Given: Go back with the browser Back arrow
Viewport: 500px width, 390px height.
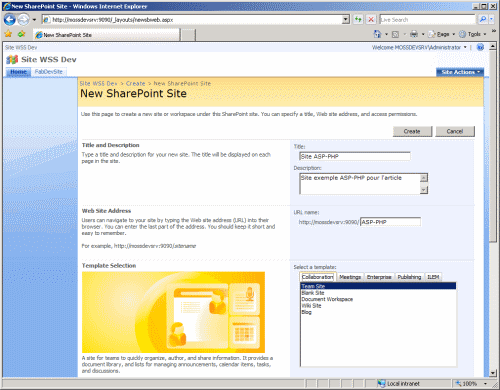Looking at the screenshot, I should [x=10, y=20].
